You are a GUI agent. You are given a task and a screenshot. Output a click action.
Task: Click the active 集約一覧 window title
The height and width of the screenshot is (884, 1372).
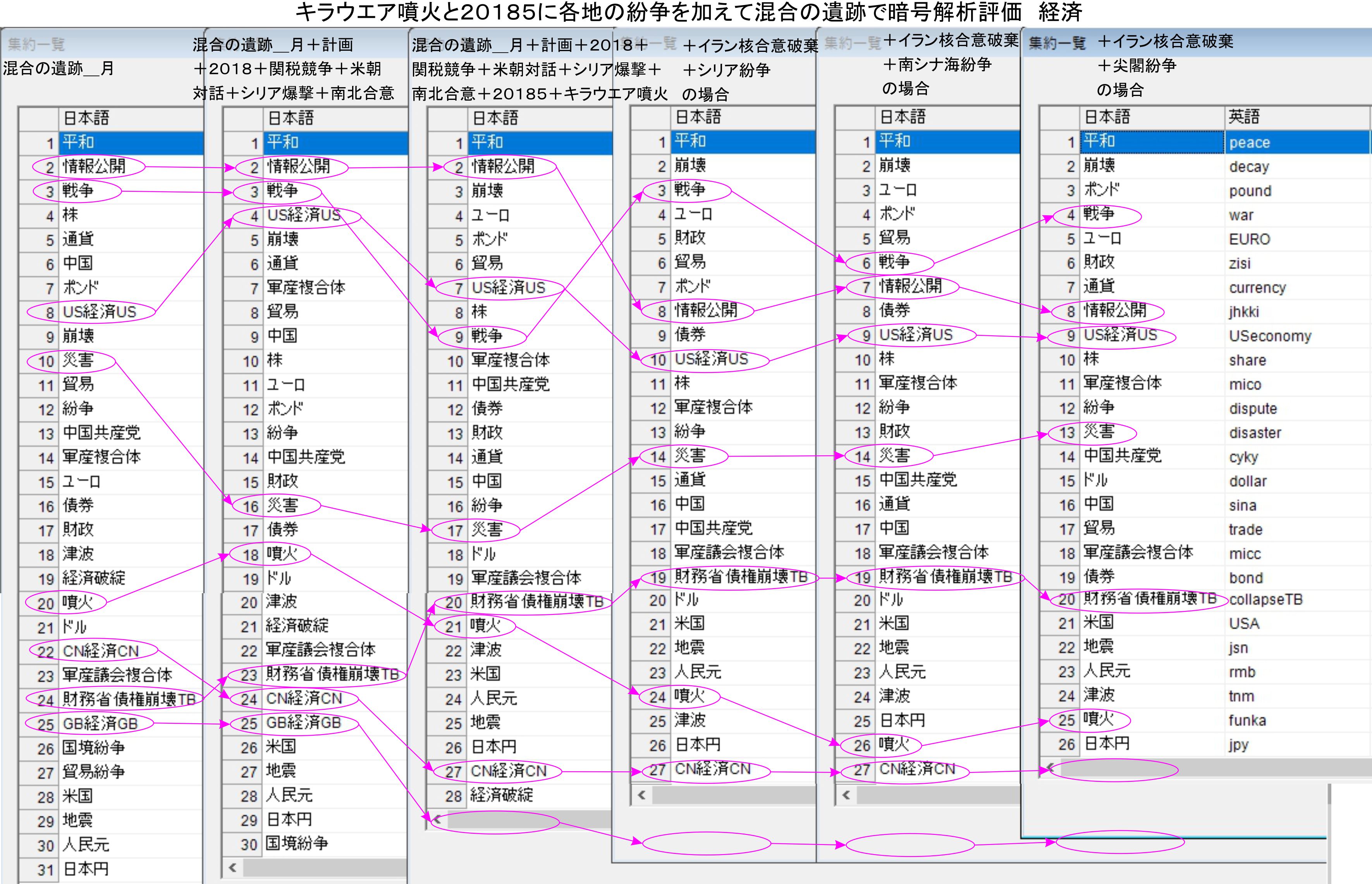pos(1057,43)
